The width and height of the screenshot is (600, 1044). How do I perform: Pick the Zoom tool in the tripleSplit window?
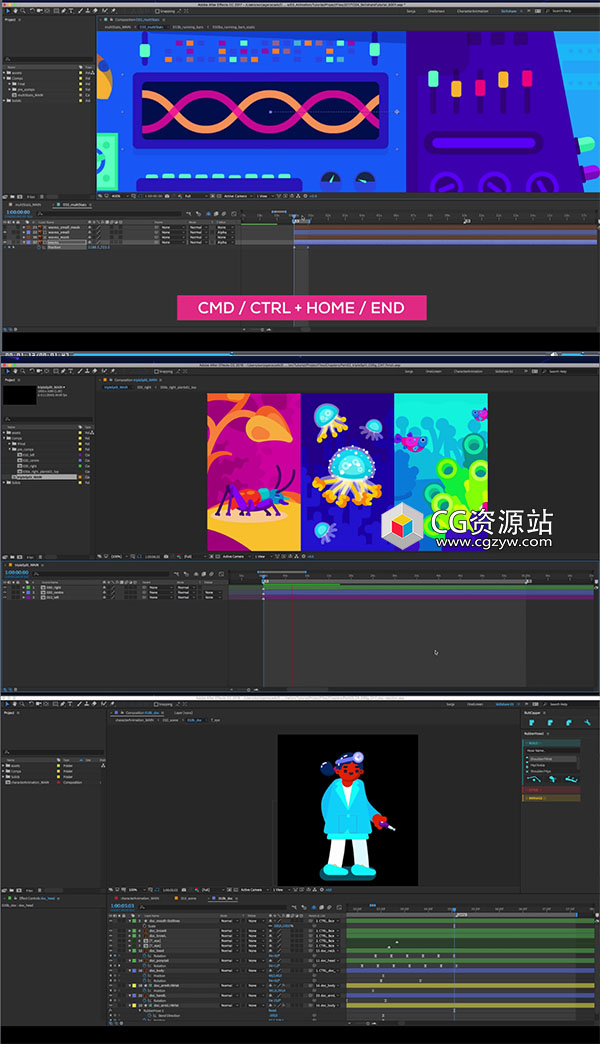(23, 371)
